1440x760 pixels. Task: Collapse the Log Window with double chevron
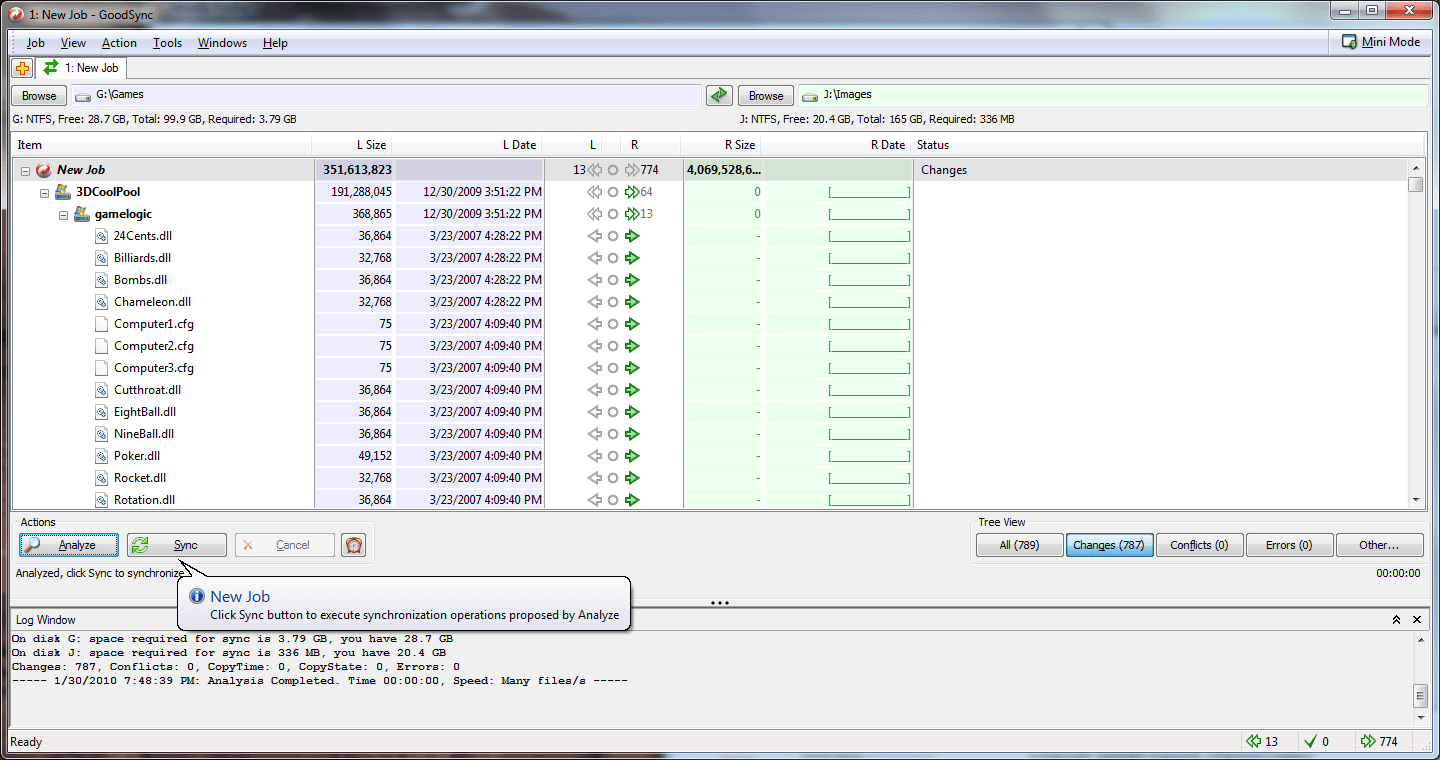coord(1396,620)
